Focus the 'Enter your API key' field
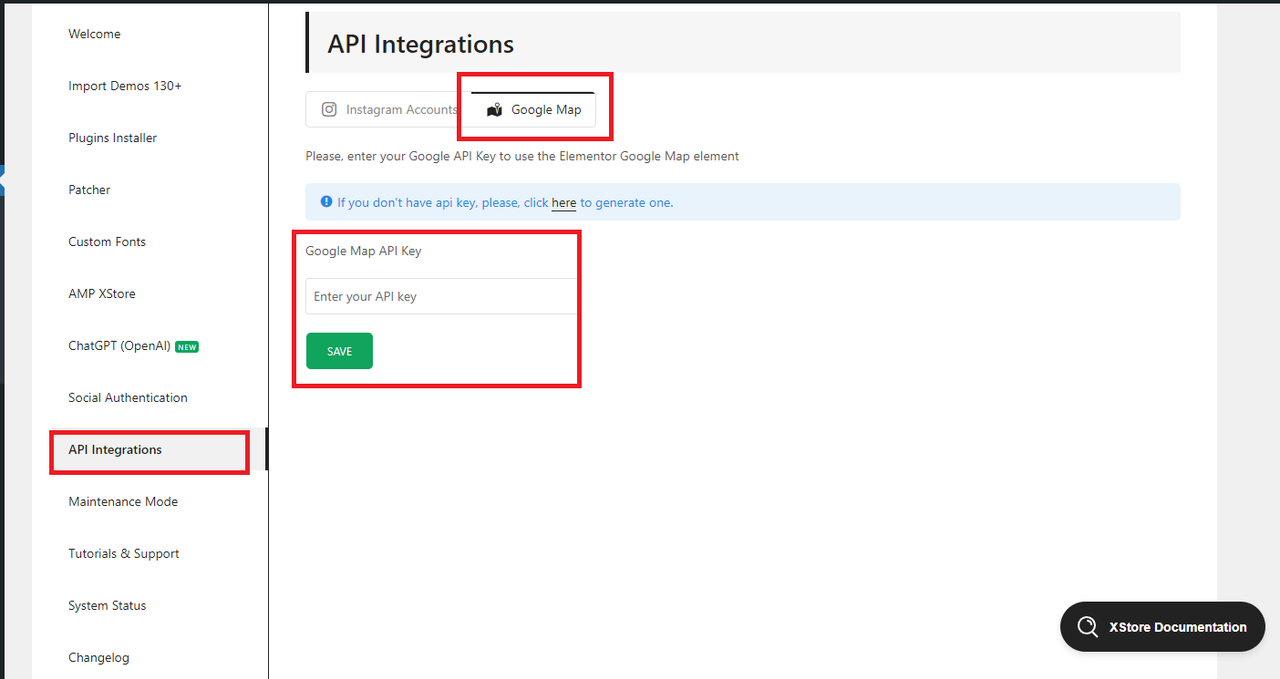 click(441, 297)
